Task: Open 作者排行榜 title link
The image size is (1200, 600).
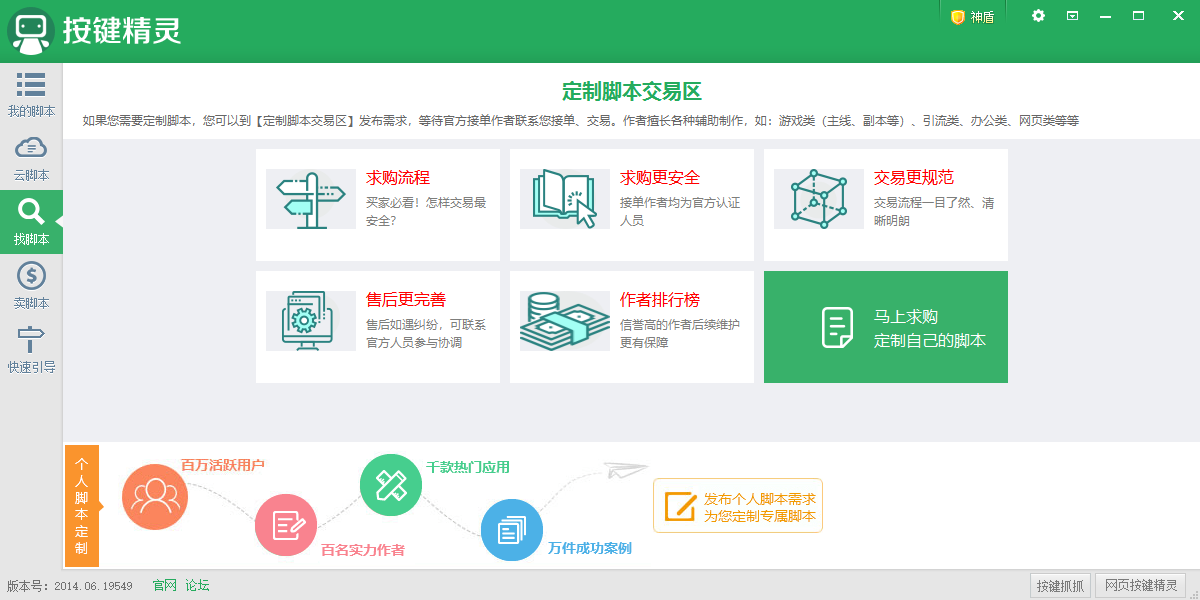Action: click(660, 300)
